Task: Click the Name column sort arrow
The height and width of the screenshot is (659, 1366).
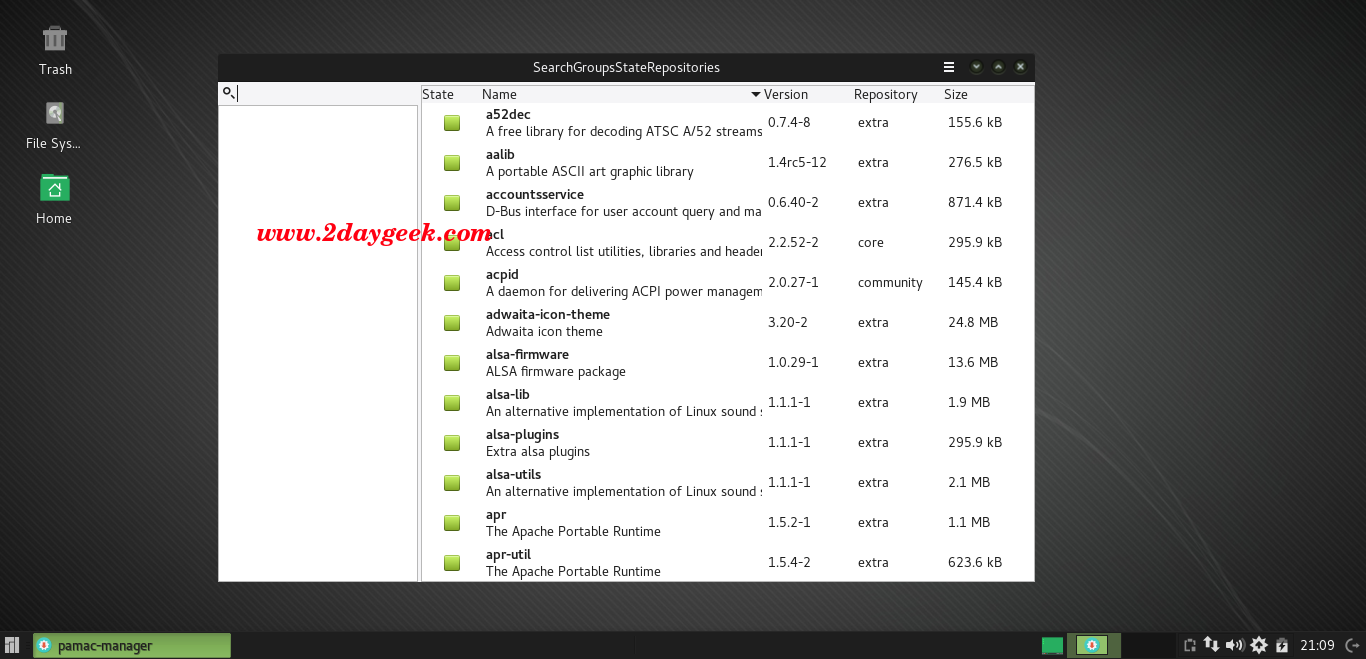Action: [755, 95]
